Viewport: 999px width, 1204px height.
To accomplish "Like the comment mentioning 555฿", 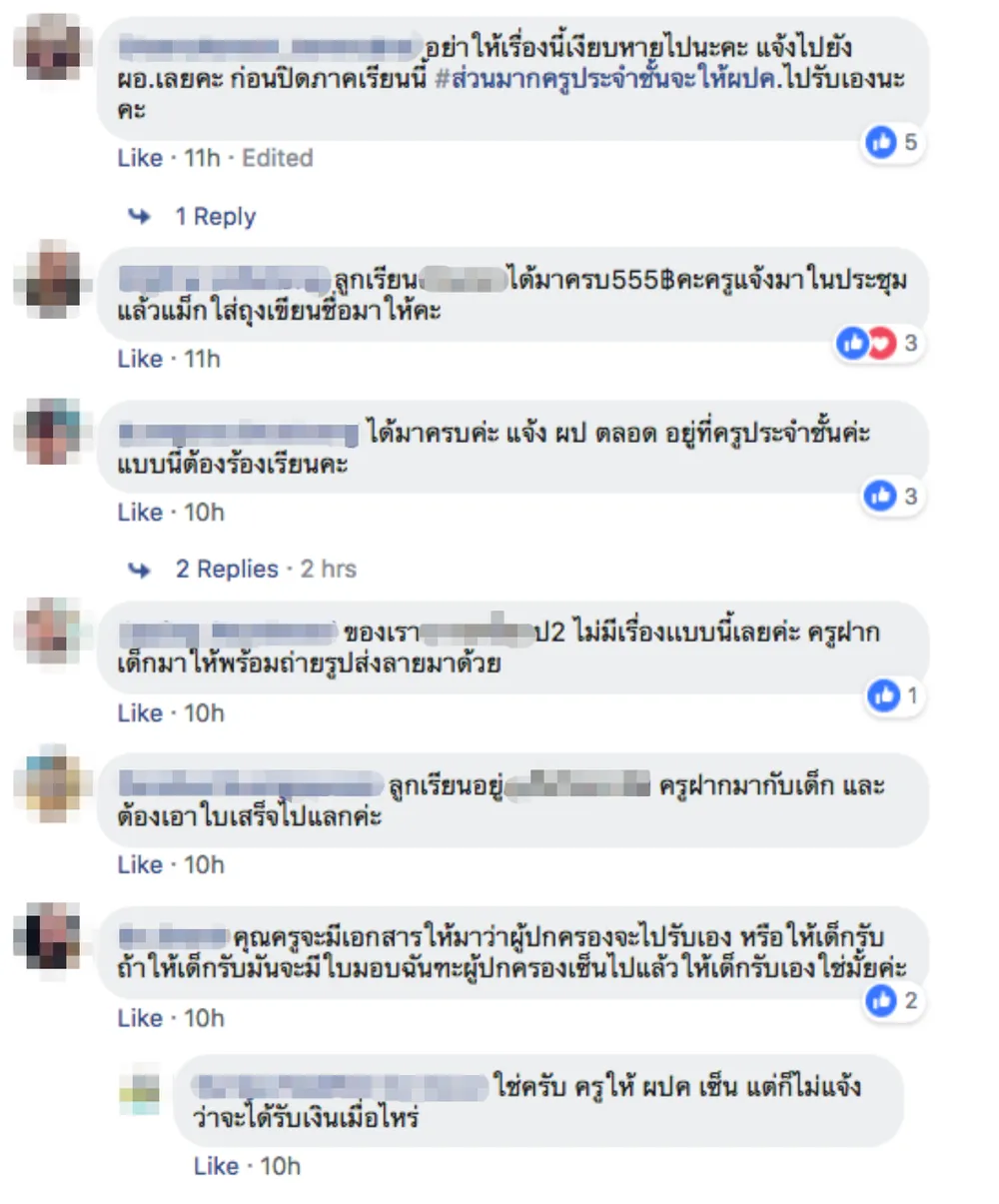I will [140, 359].
